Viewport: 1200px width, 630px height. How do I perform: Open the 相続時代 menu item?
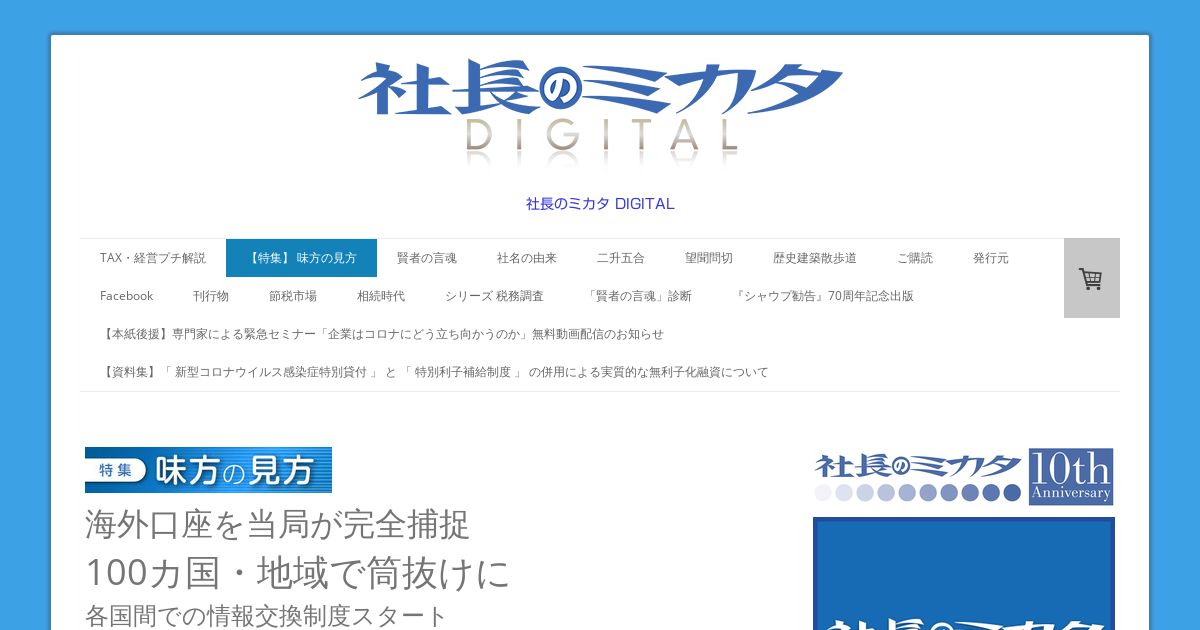coord(381,296)
